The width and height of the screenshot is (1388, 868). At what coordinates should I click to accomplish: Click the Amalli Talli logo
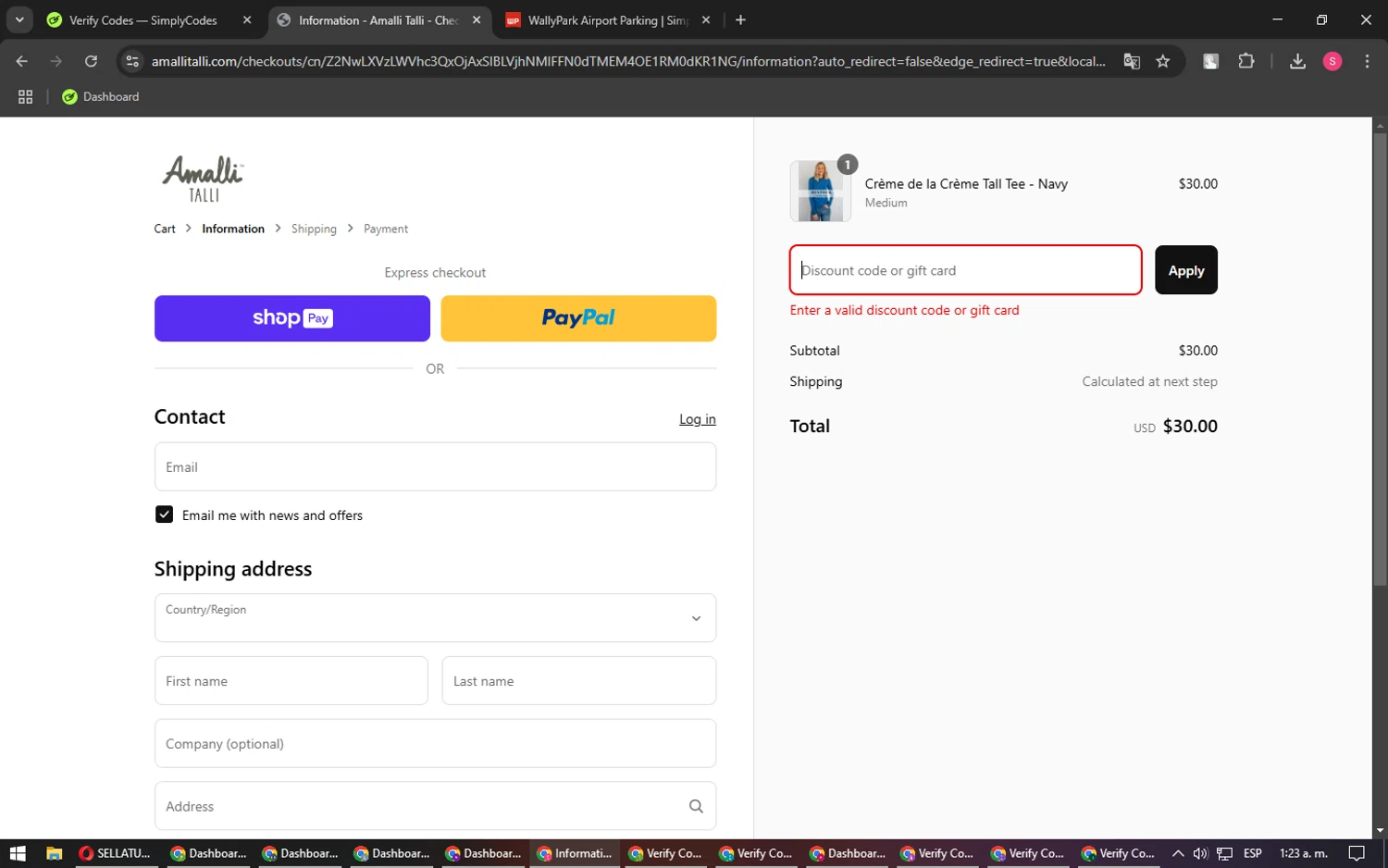click(204, 179)
